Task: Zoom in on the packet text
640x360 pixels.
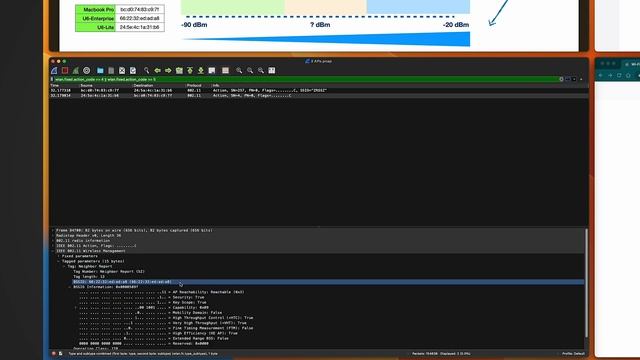Action: pyautogui.click(x=239, y=71)
